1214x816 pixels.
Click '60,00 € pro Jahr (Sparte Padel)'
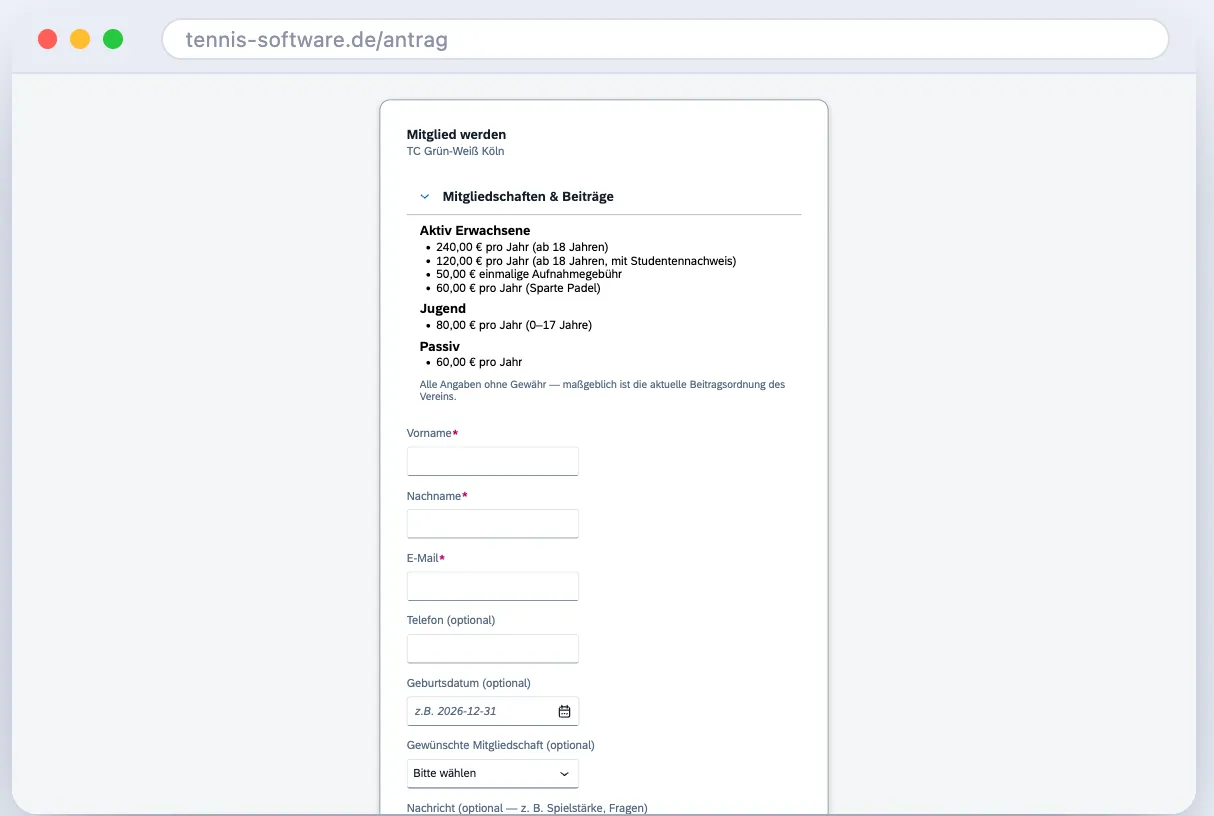(x=518, y=288)
